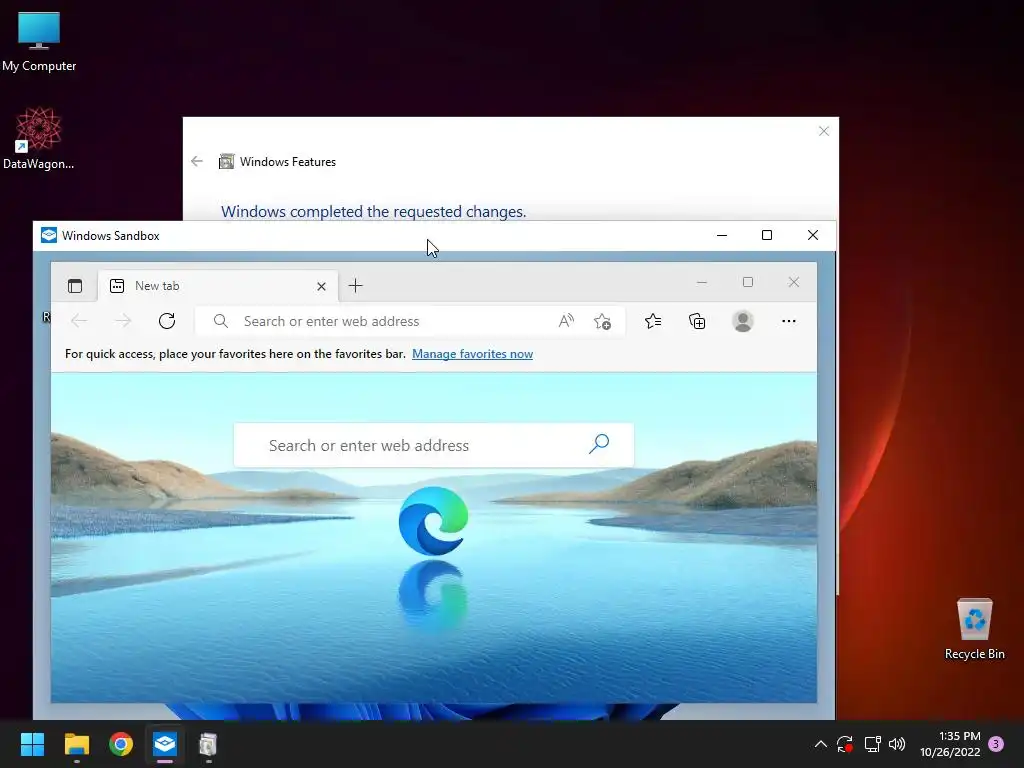Go back in Windows Features dialog

point(197,161)
